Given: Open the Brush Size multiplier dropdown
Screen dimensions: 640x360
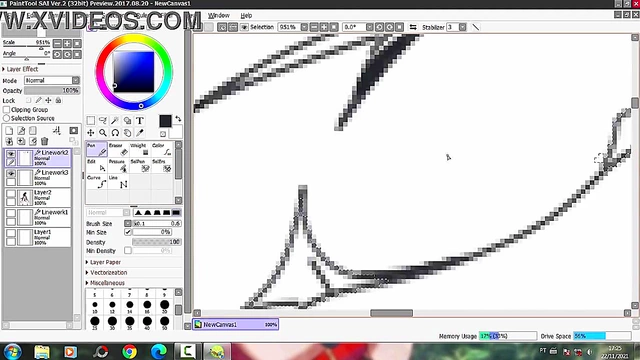Looking at the screenshot, I should [128, 223].
